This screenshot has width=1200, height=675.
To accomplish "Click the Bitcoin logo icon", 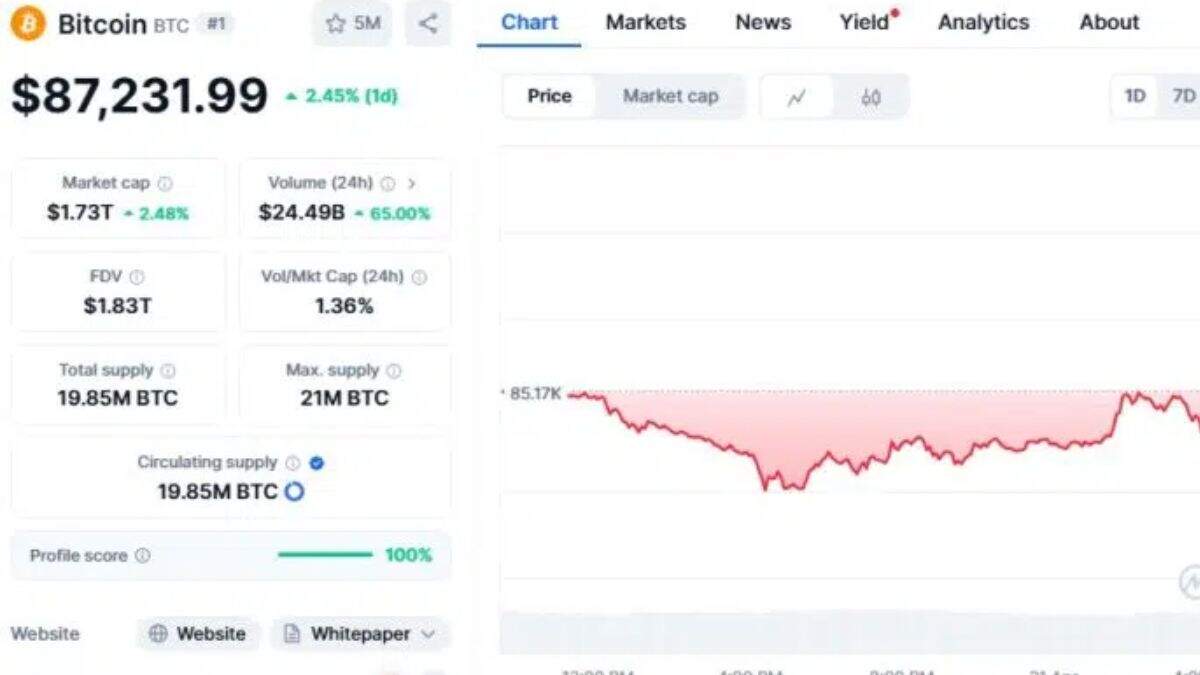I will point(28,23).
